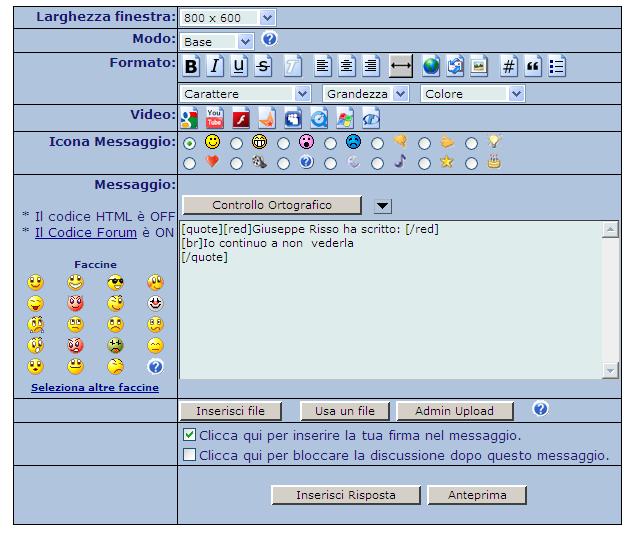Select the gold star message icon radio
Image resolution: width=635 pixels, height=533 pixels.
[x=424, y=164]
